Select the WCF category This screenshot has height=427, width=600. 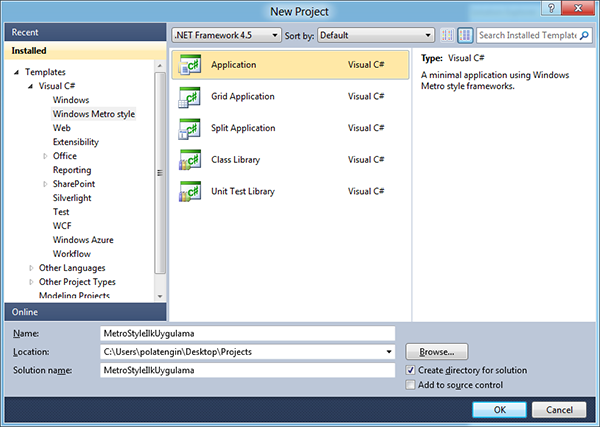coord(62,226)
